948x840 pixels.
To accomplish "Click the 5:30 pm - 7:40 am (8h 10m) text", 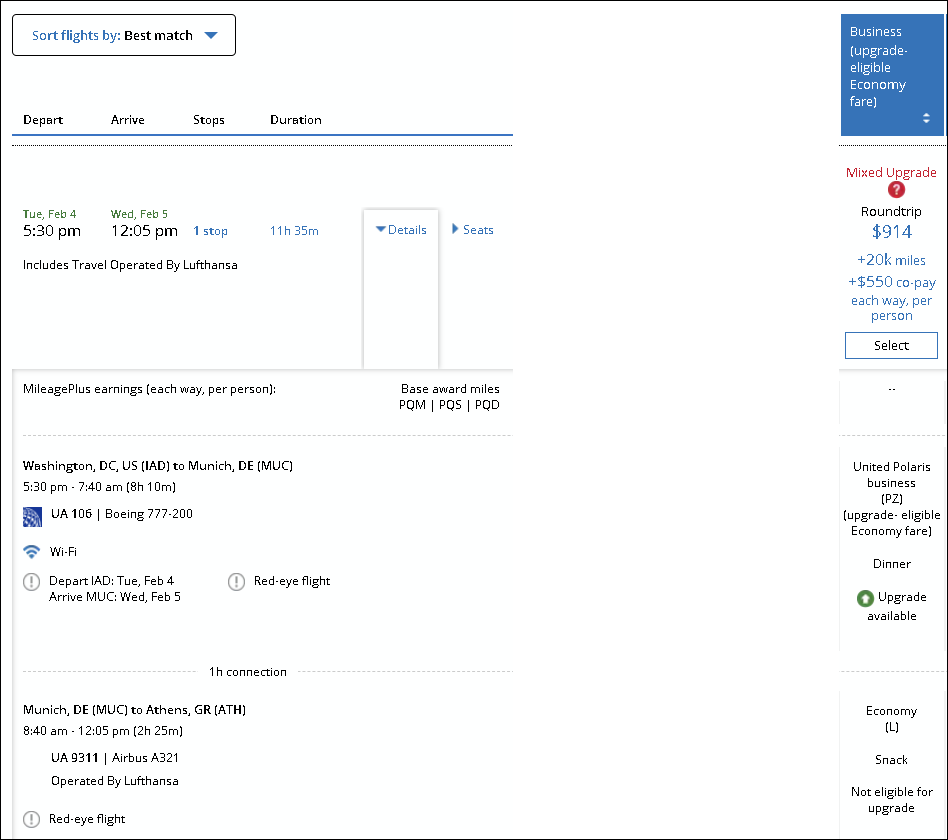I will coord(100,487).
